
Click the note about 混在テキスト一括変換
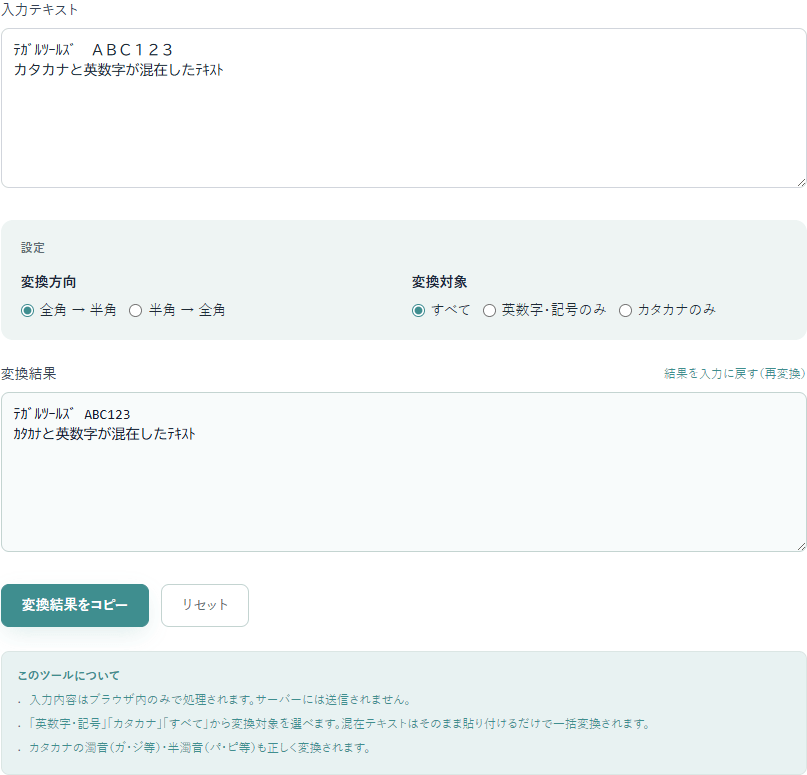click(340, 724)
